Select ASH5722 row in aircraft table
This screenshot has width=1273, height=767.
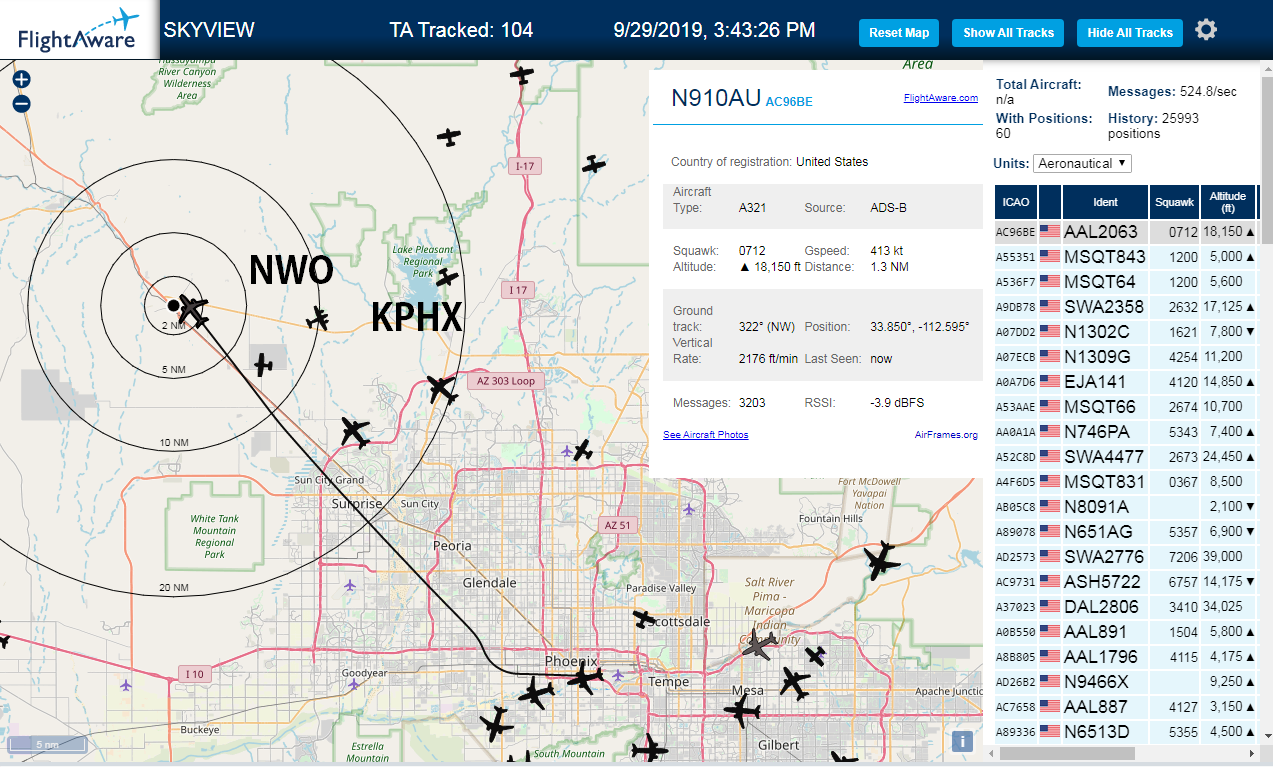pyautogui.click(x=1125, y=581)
